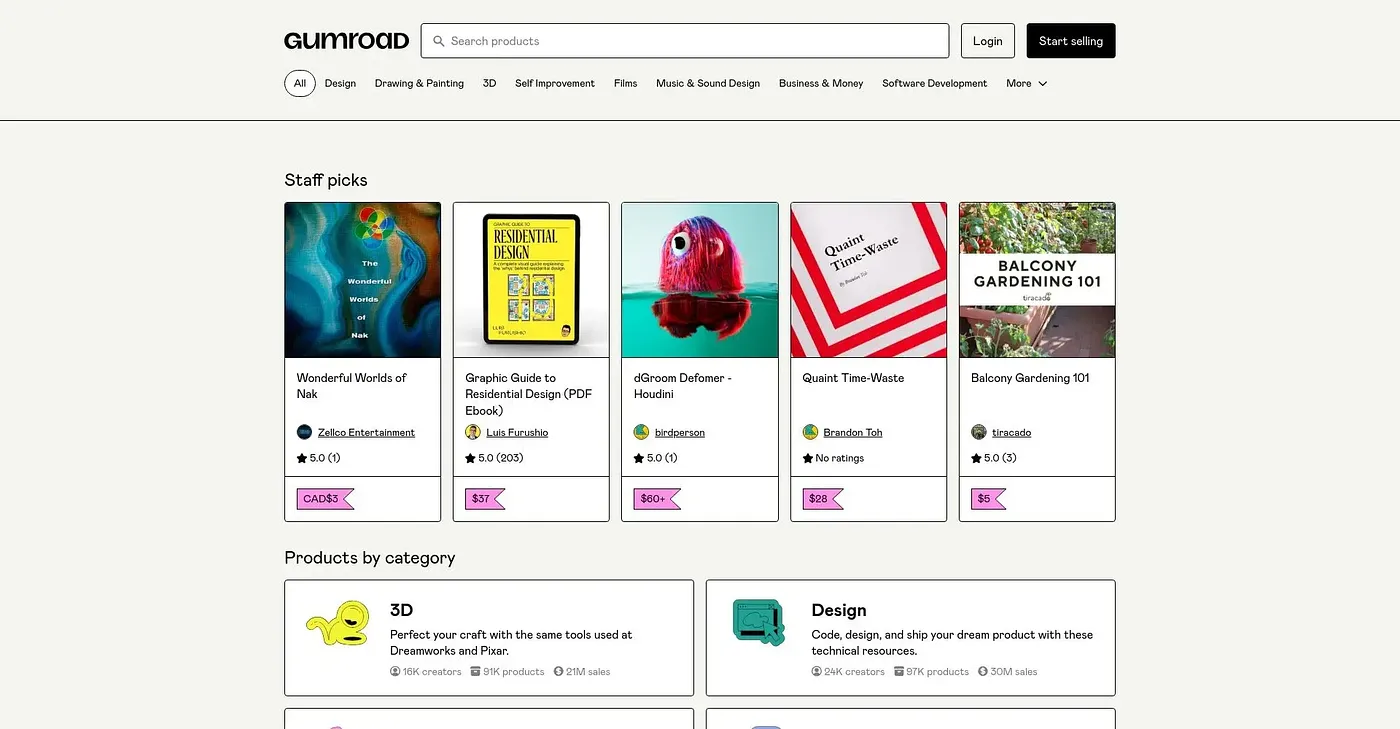This screenshot has height=729, width=1400.
Task: Open tiracado's avatar icon
Action: (x=979, y=432)
